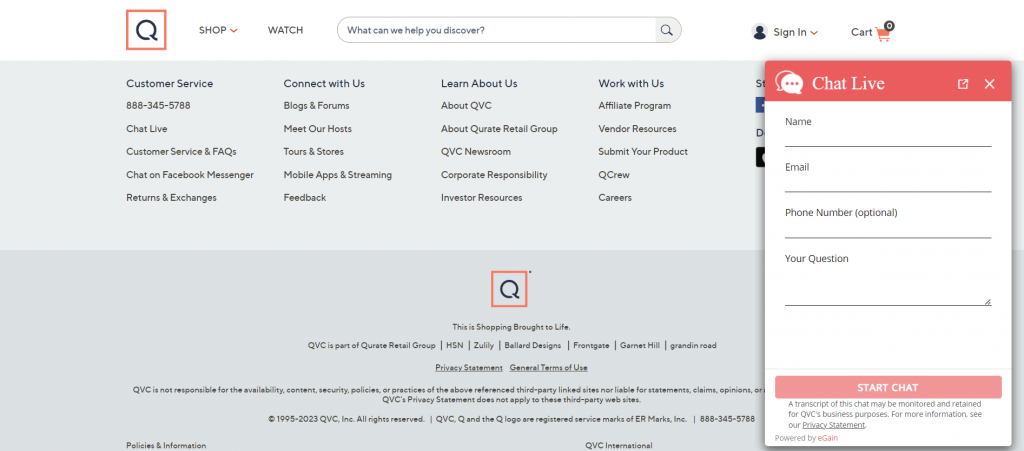Open the shopping cart icon
Screen dimensions: 1024x451
coord(885,32)
